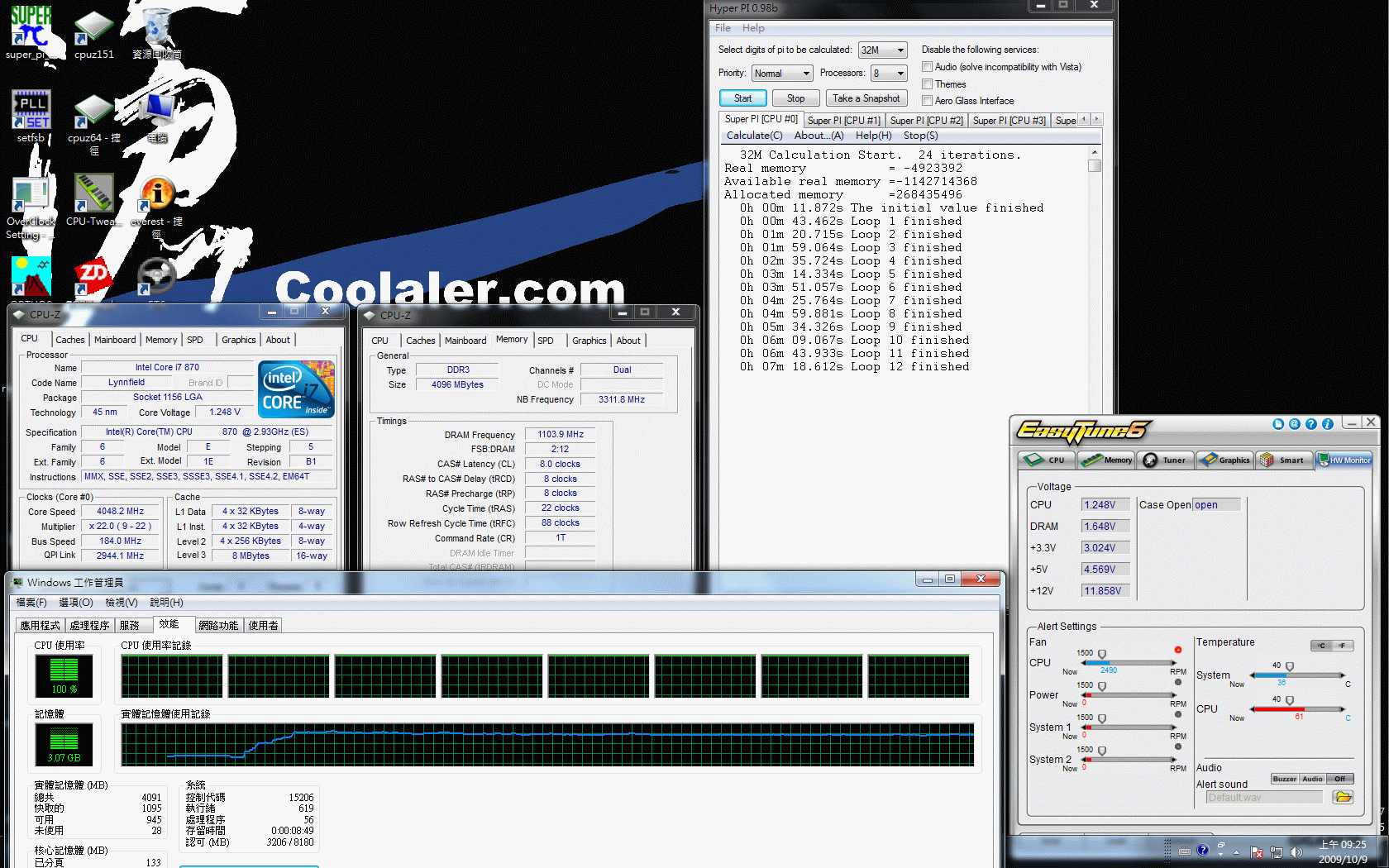Open the Priority Normal dropdown
1389x868 pixels.
[x=781, y=74]
